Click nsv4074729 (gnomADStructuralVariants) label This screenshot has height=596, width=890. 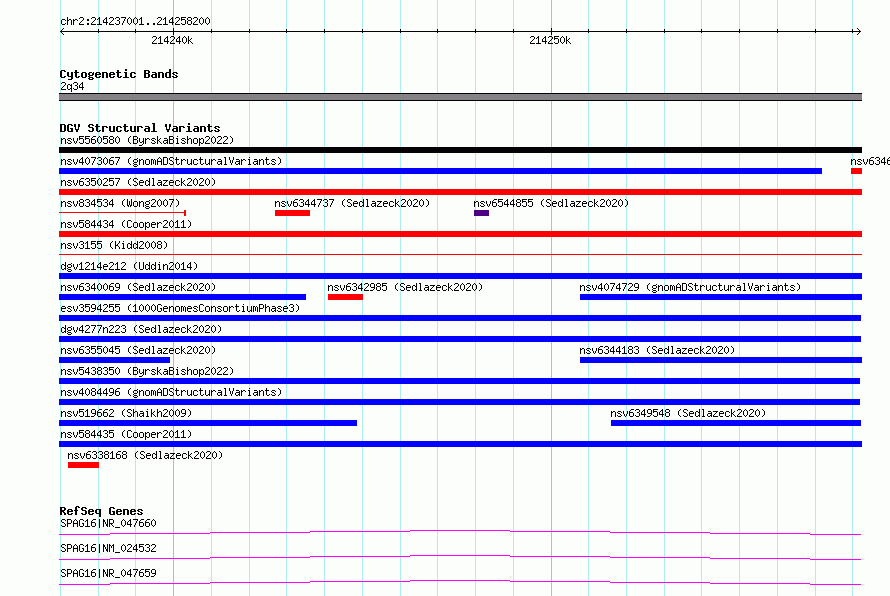(x=690, y=287)
